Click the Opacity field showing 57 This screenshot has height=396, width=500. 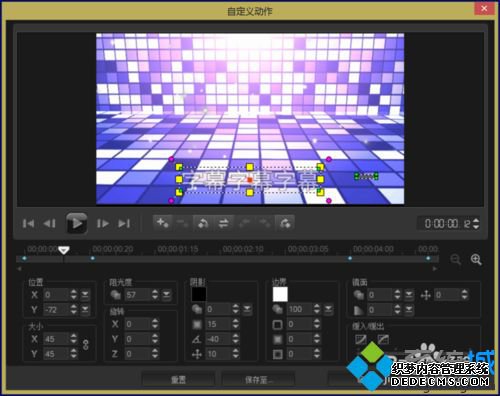pyautogui.click(x=138, y=295)
